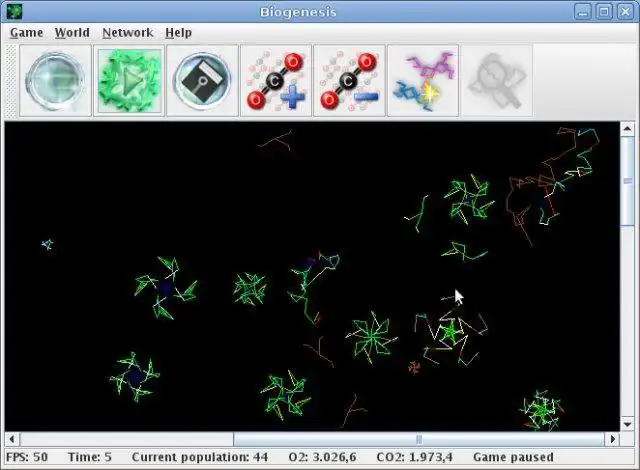
Task: Click the 'O2: 3.026,6' status text
Action: 322,457
